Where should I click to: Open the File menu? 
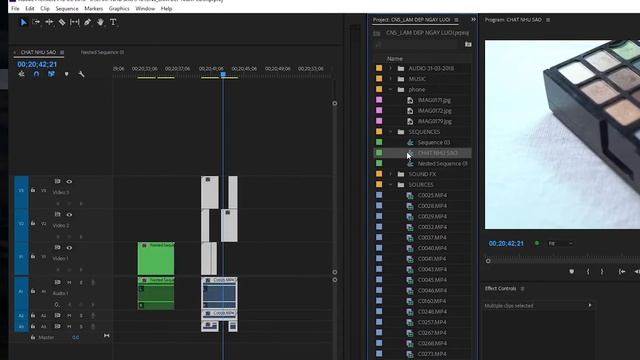[x=15, y=8]
